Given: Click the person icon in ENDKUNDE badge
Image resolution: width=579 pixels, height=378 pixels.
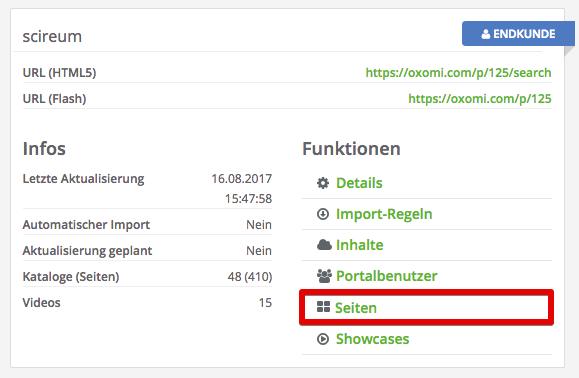Looking at the screenshot, I should (x=486, y=34).
